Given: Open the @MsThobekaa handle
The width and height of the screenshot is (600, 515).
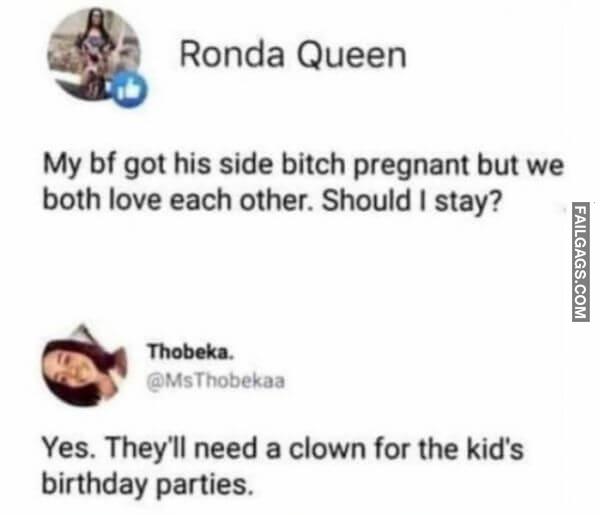Looking at the screenshot, I should 216,381.
